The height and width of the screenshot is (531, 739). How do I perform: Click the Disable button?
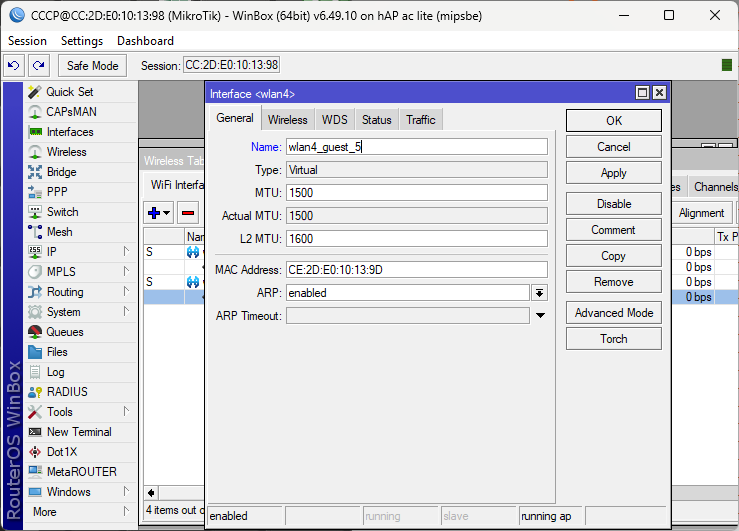pos(614,204)
